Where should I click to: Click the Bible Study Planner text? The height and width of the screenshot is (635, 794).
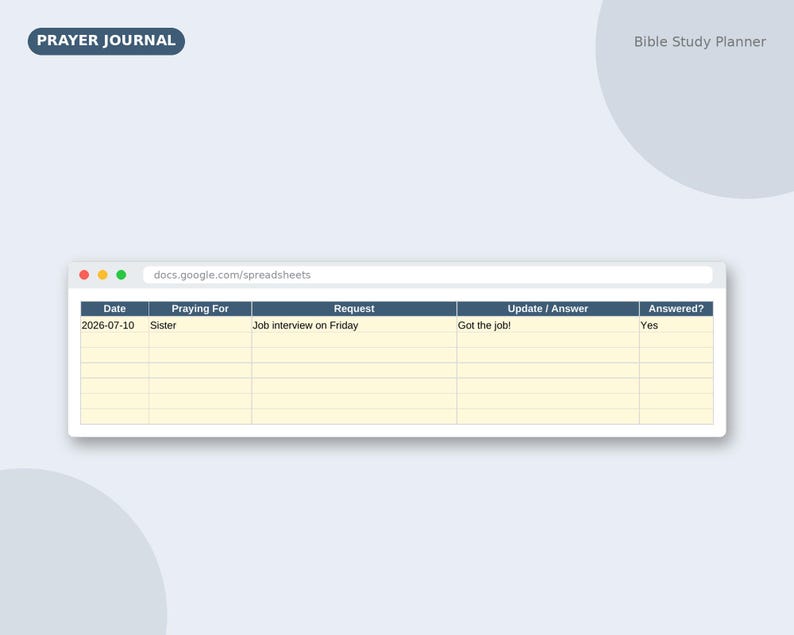699,42
